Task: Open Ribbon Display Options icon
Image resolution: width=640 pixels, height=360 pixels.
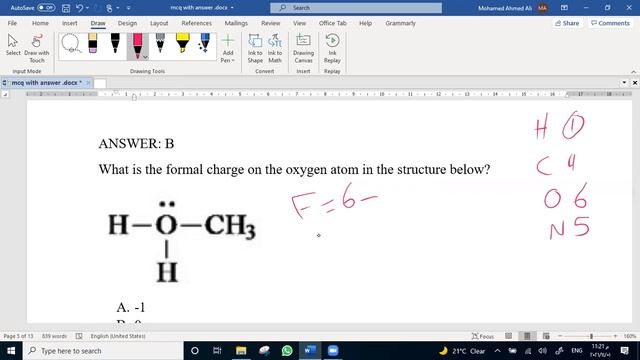Action: tap(564, 8)
